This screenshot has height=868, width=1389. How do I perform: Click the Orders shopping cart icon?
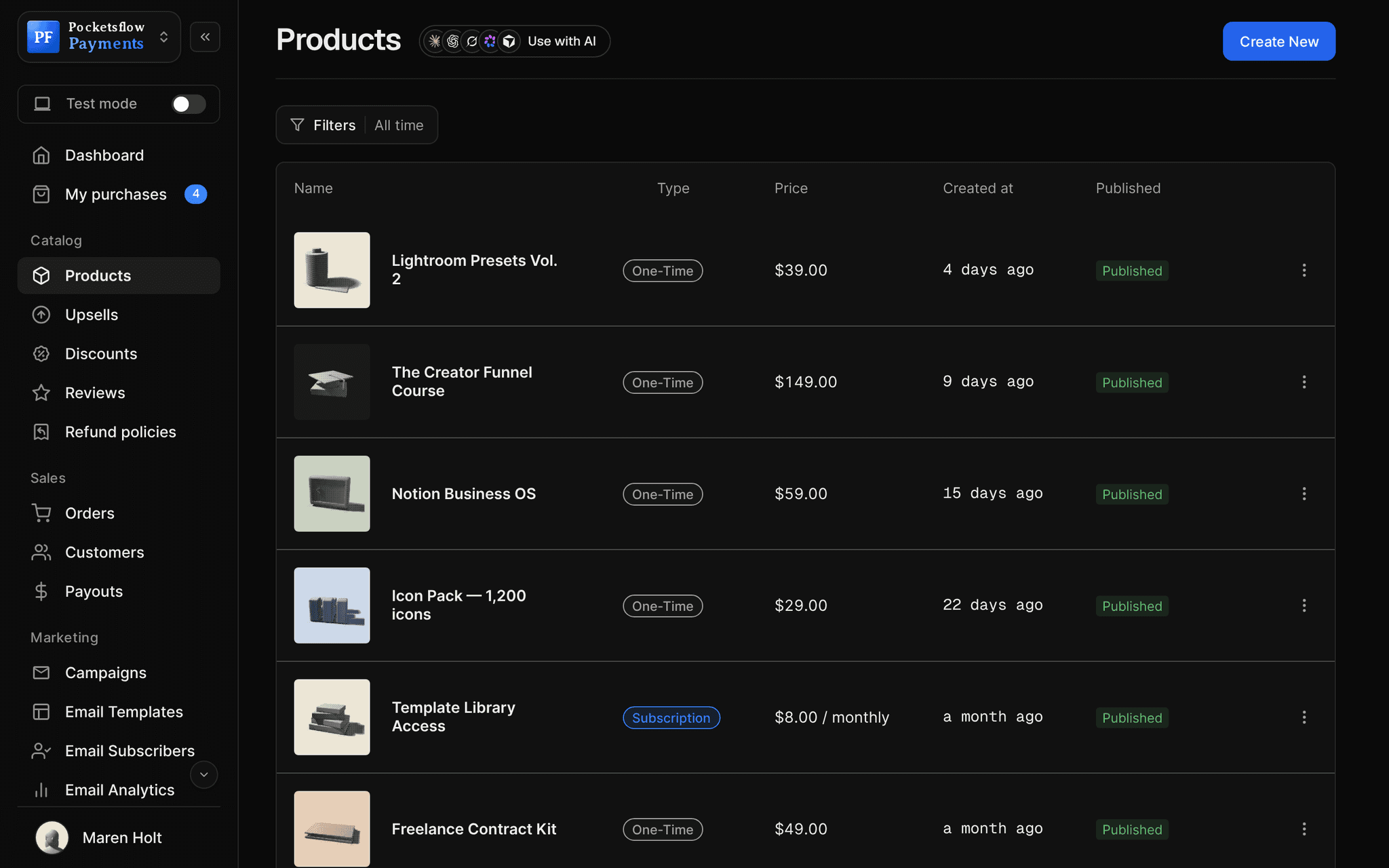coord(41,513)
